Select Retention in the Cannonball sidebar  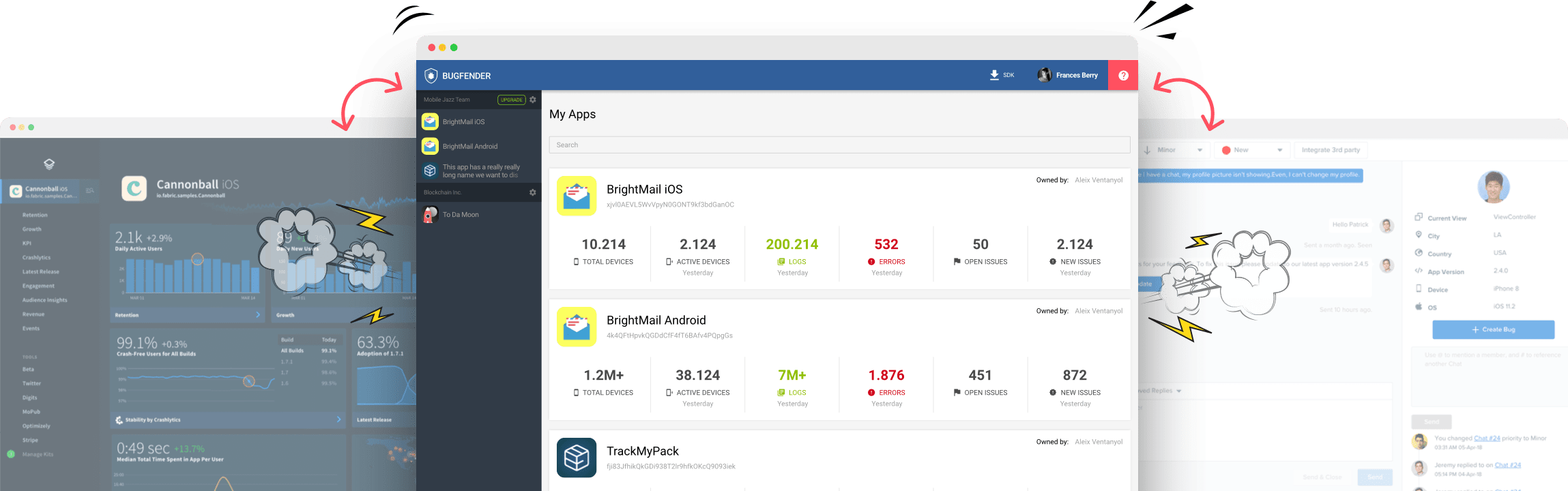coord(35,215)
